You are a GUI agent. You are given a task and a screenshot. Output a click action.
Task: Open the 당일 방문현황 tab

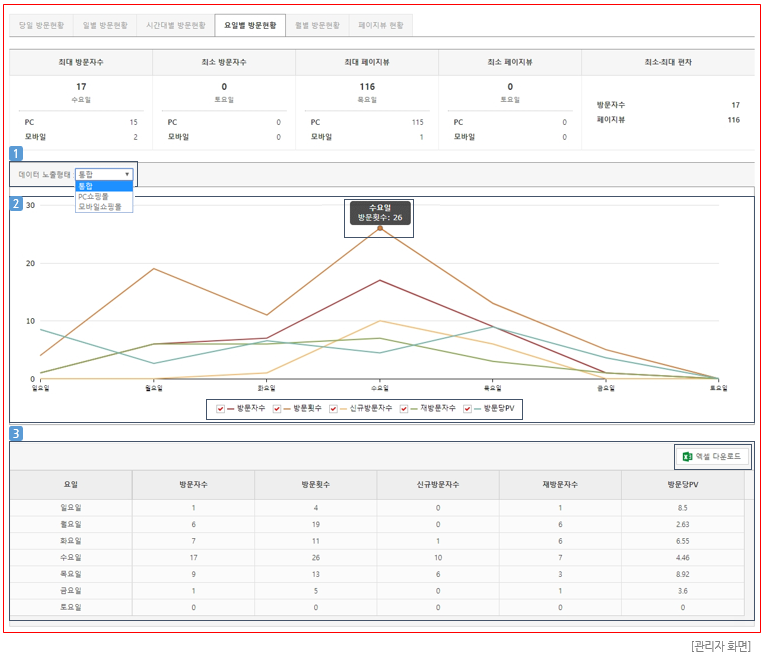coord(41,25)
